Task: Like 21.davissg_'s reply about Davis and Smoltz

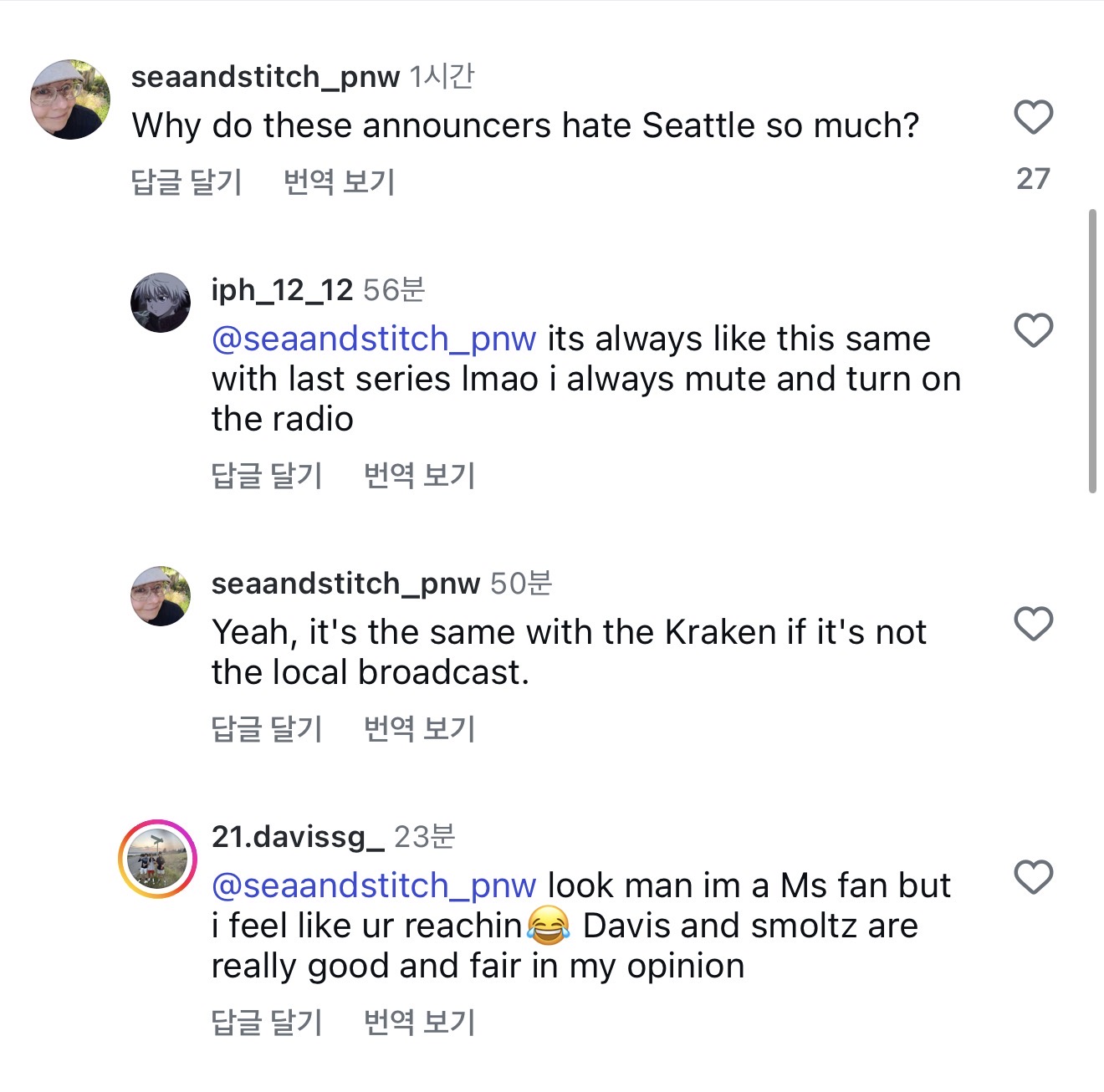Action: pos(1033,877)
